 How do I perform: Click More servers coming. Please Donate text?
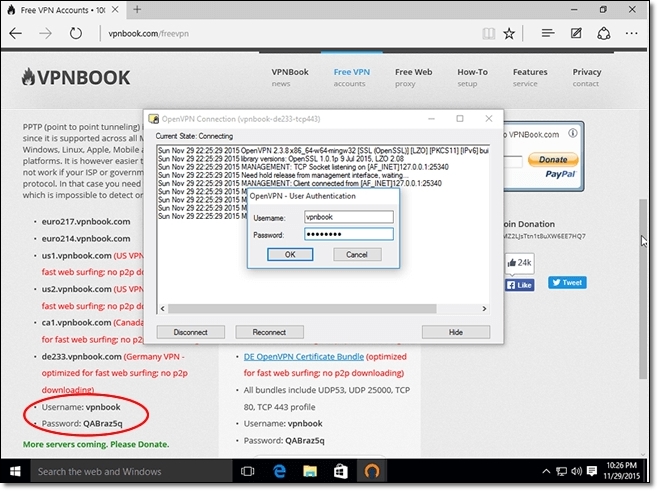coord(96,444)
